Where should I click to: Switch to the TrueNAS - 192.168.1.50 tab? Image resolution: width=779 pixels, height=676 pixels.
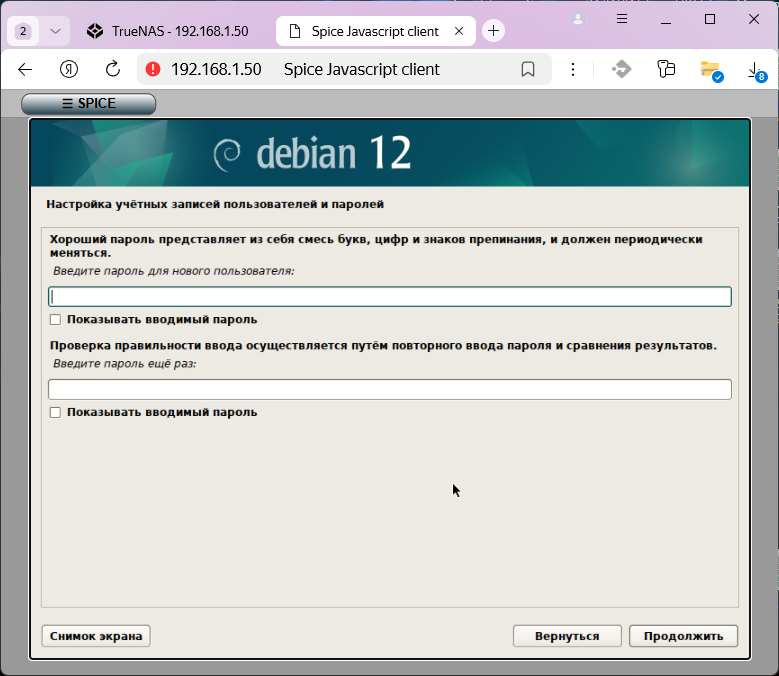[x=167, y=31]
